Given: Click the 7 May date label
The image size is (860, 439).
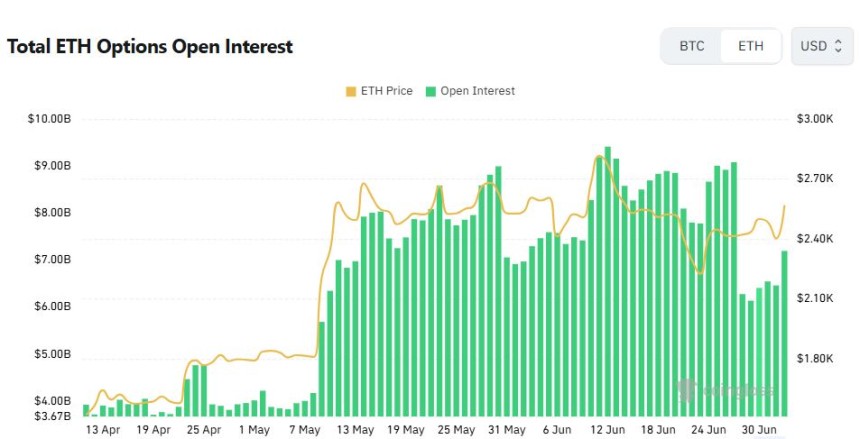Looking at the screenshot, I should [x=304, y=430].
